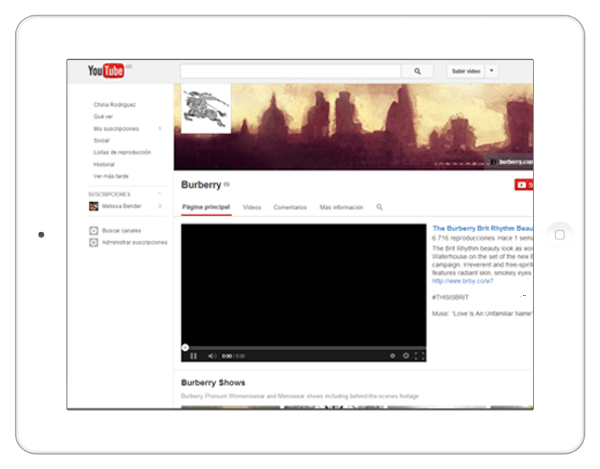Click the #THISISBRIT hashtag text
This screenshot has width=600, height=469.
click(450, 297)
